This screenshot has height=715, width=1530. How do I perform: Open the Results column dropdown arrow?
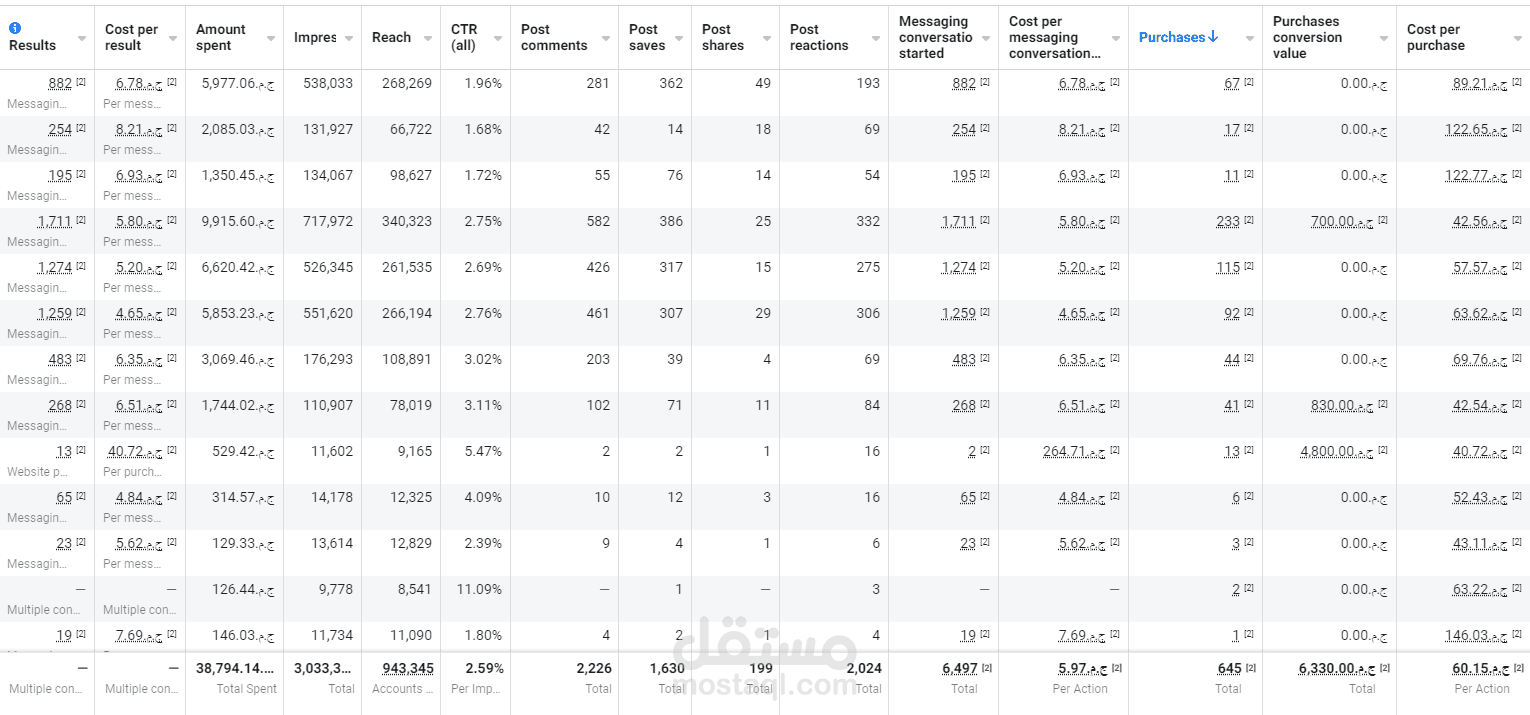pyautogui.click(x=83, y=38)
